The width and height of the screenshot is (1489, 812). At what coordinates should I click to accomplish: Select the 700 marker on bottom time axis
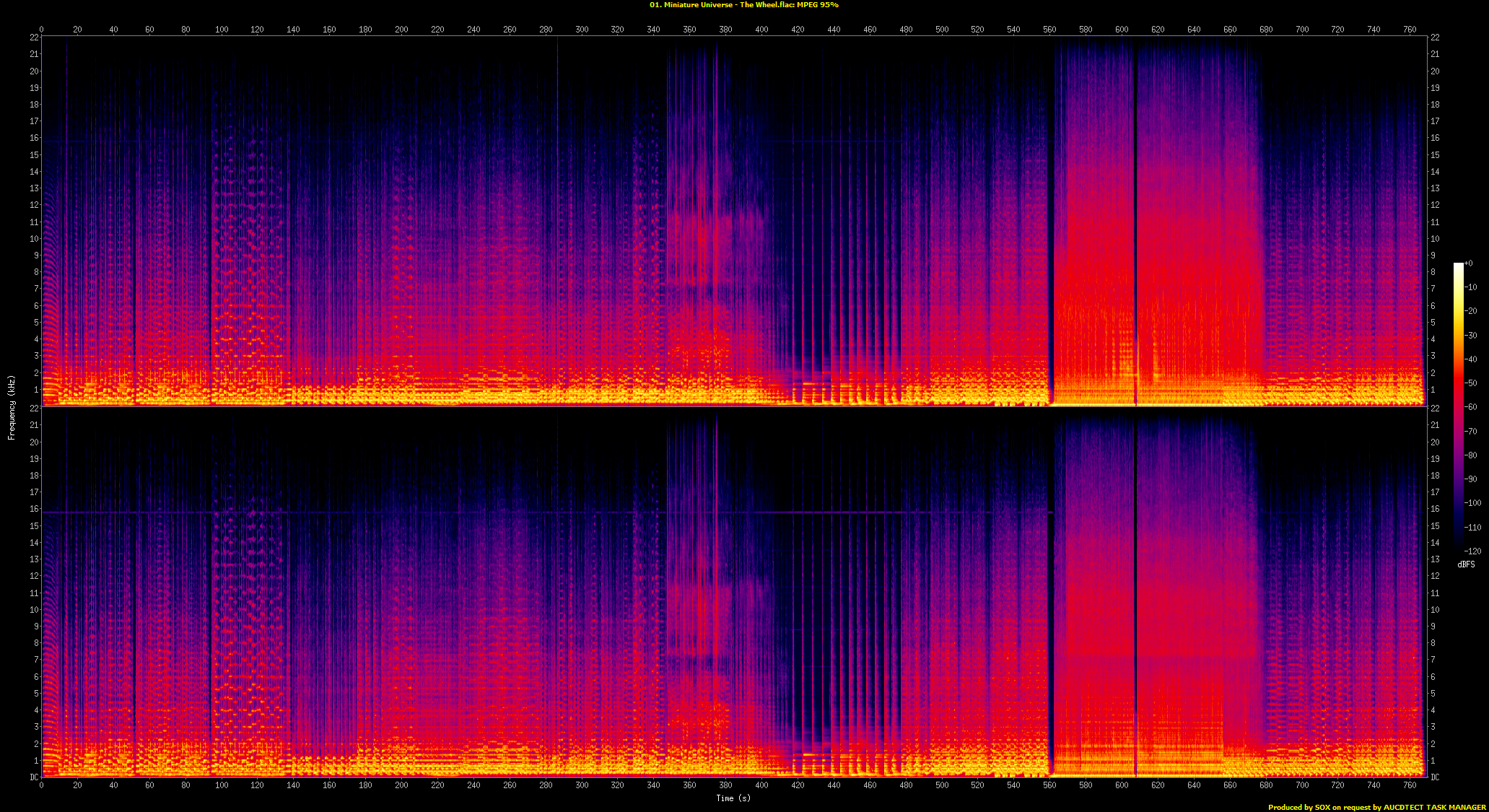1301,785
